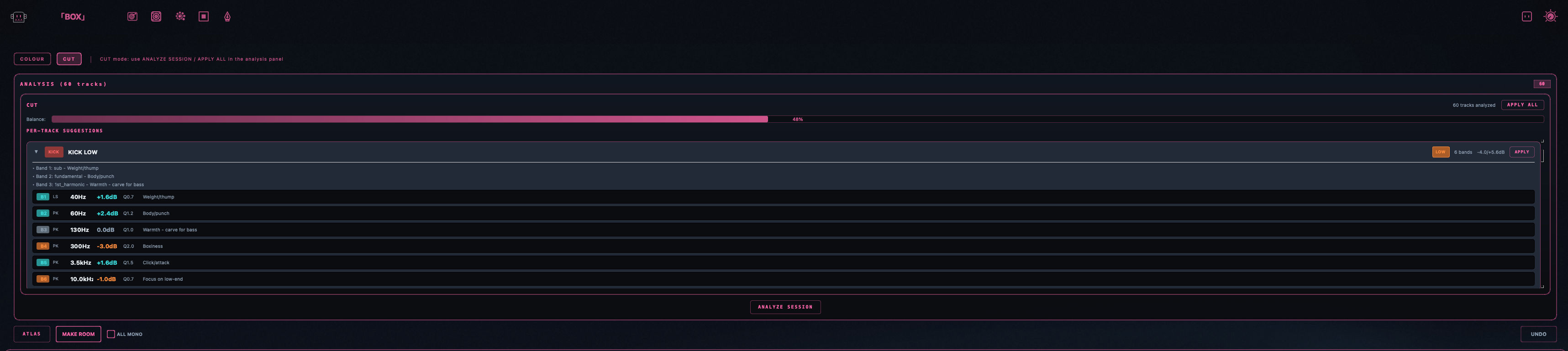Click the LOW priority badge
Screen dimensions: 1568x351
(1440, 152)
